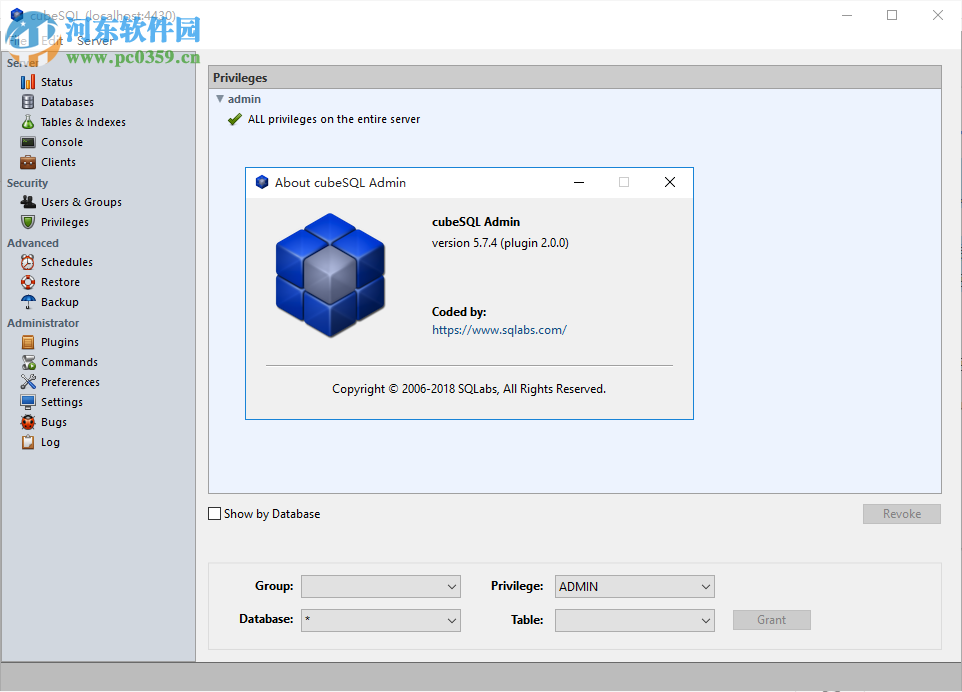View connected Clients
962x692 pixels.
(58, 161)
